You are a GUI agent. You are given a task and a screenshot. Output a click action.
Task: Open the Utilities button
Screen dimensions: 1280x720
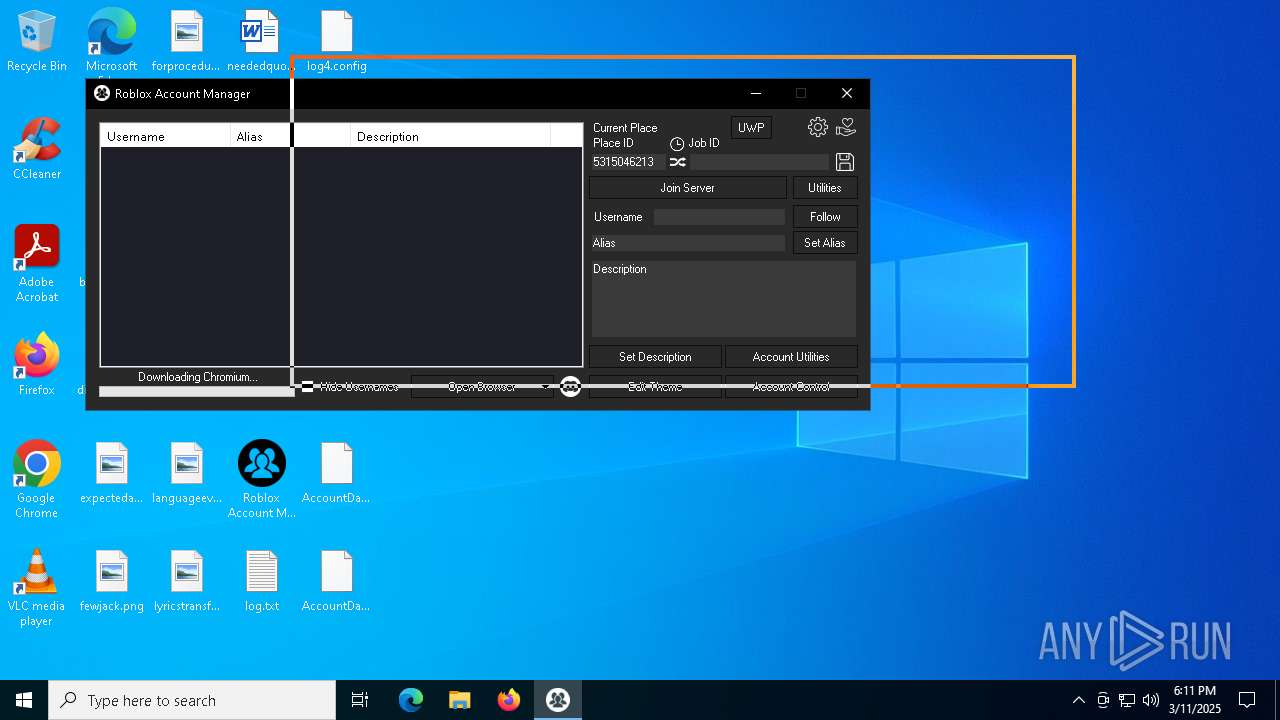(825, 188)
